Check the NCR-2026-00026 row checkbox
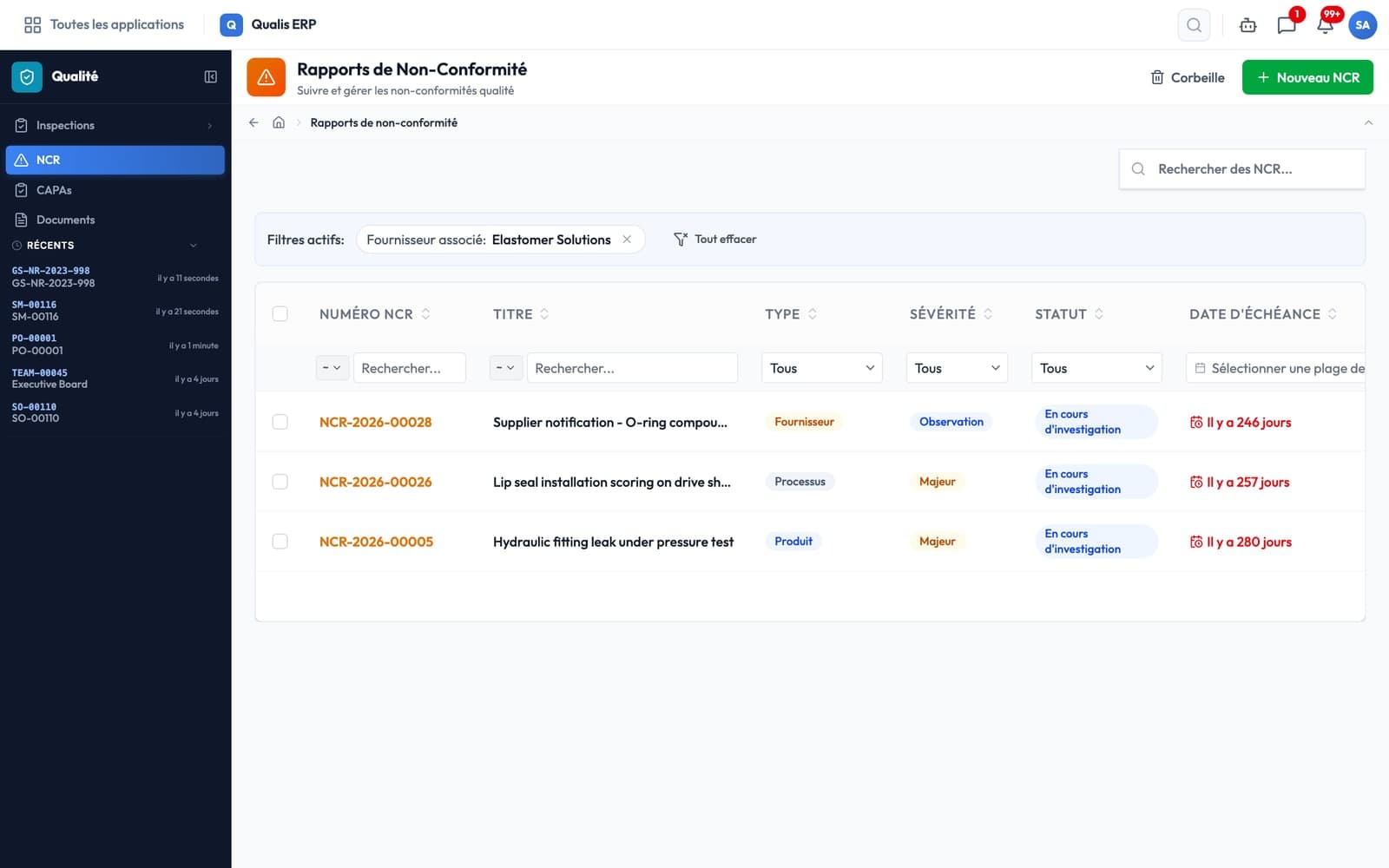 (x=280, y=482)
